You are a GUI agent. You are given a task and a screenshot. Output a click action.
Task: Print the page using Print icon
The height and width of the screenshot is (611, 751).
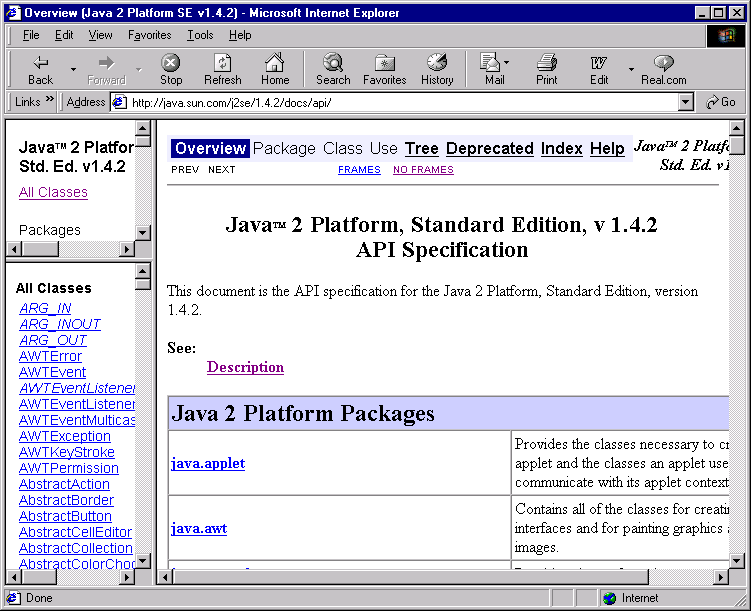pos(547,63)
